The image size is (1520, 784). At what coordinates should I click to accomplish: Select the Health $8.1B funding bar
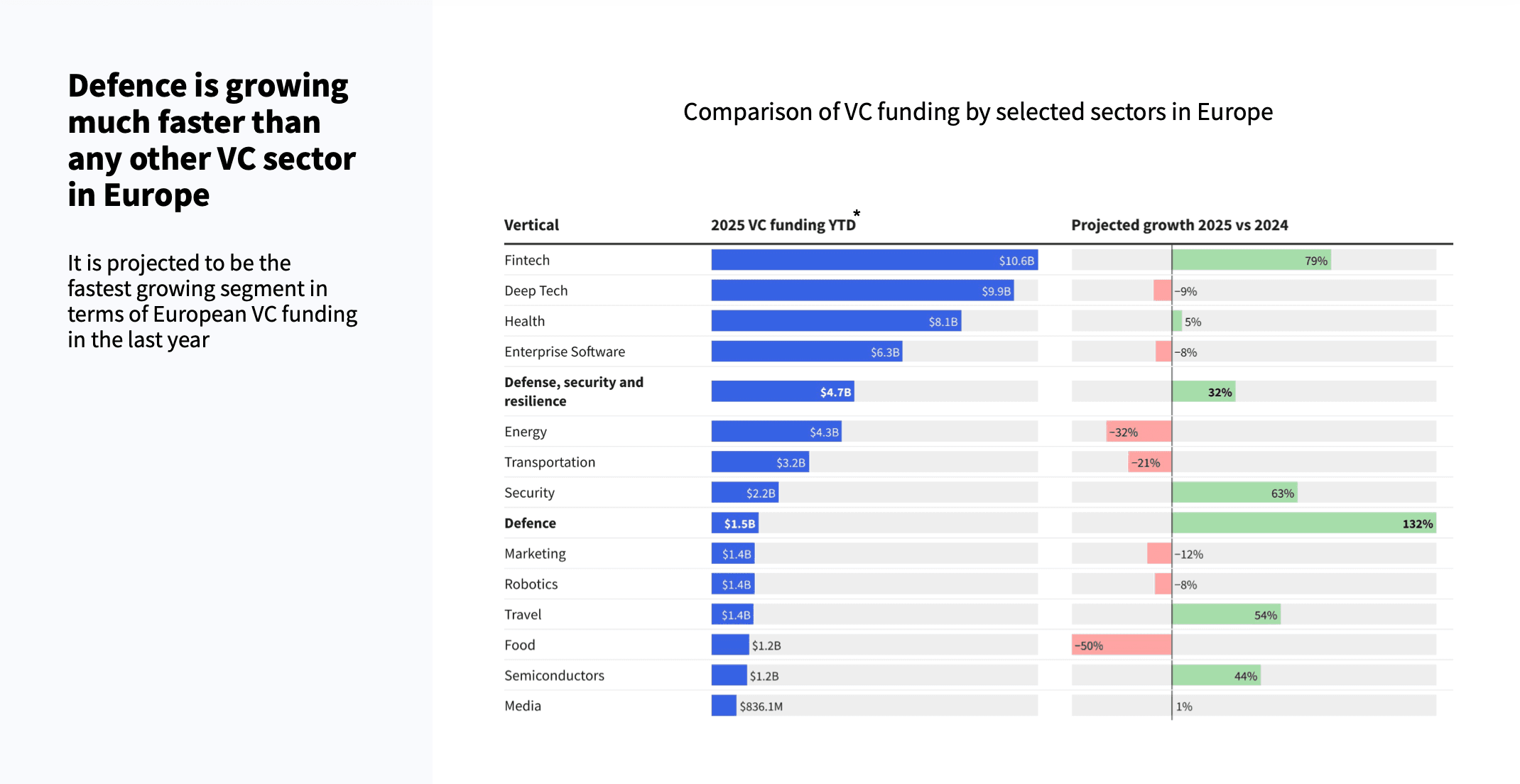pyautogui.click(x=835, y=321)
